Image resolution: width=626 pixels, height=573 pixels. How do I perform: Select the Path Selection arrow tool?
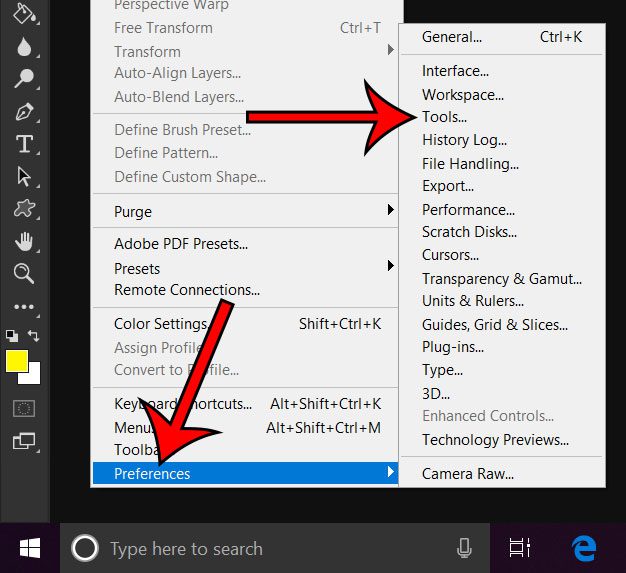24,176
